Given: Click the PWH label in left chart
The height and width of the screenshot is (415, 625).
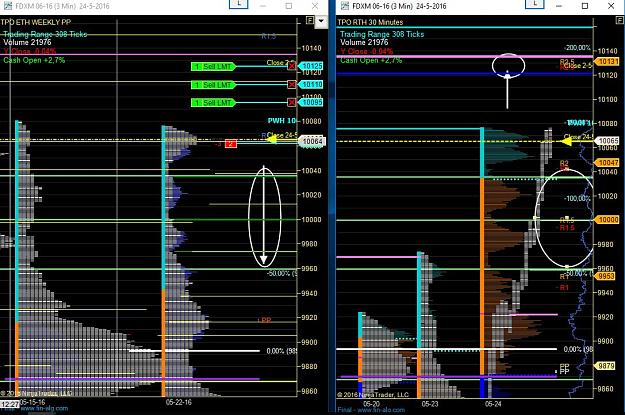Looking at the screenshot, I should tap(282, 120).
